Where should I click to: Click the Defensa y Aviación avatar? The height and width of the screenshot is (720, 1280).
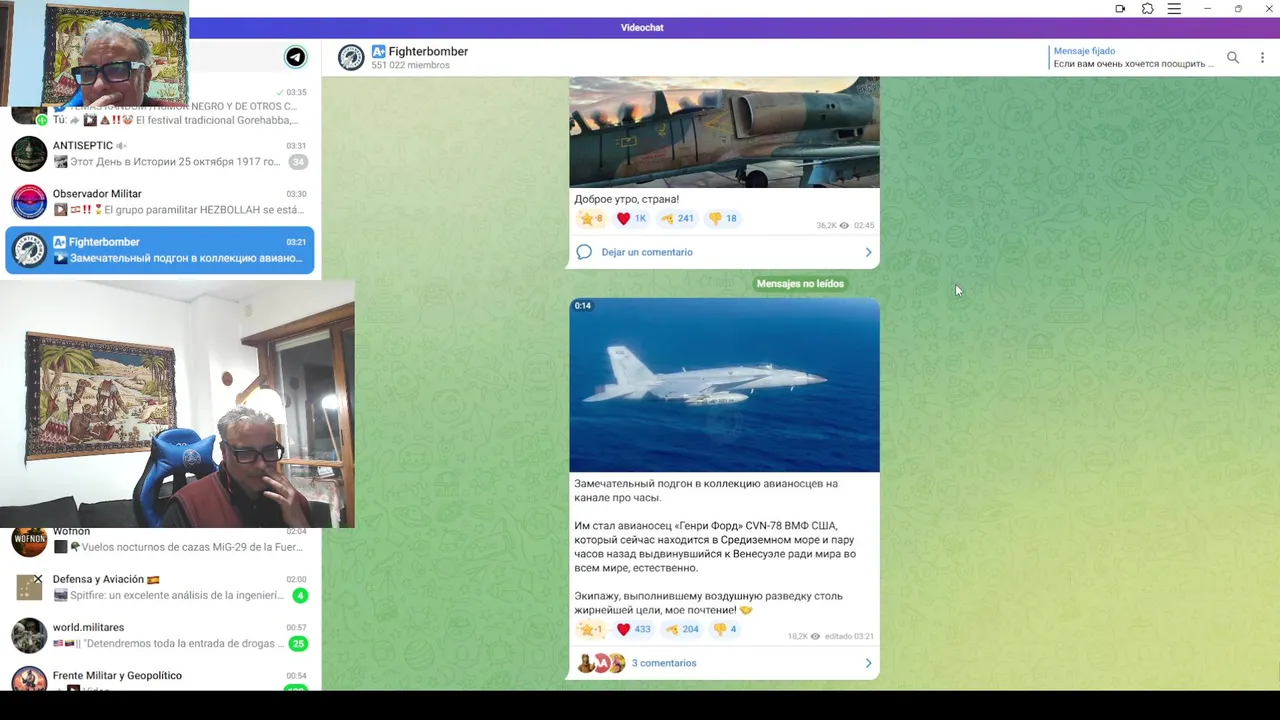pyautogui.click(x=29, y=587)
